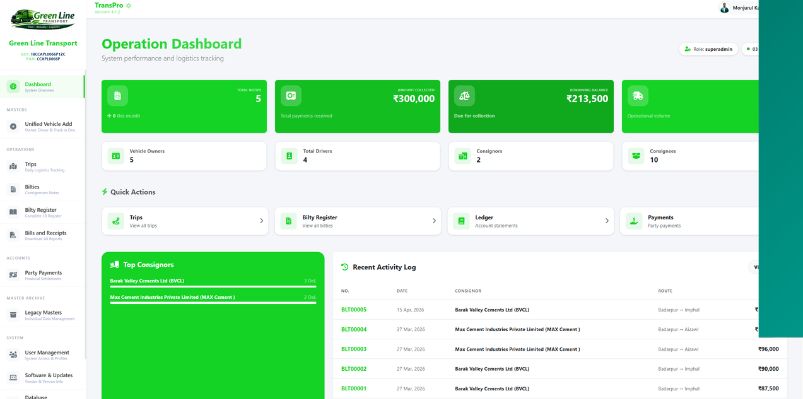Click the user avatar in top bar

tap(725, 8)
